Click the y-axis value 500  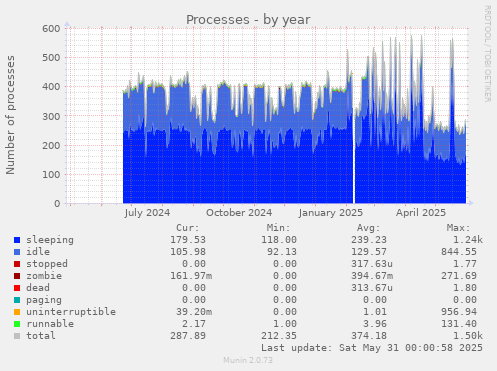pos(51,58)
